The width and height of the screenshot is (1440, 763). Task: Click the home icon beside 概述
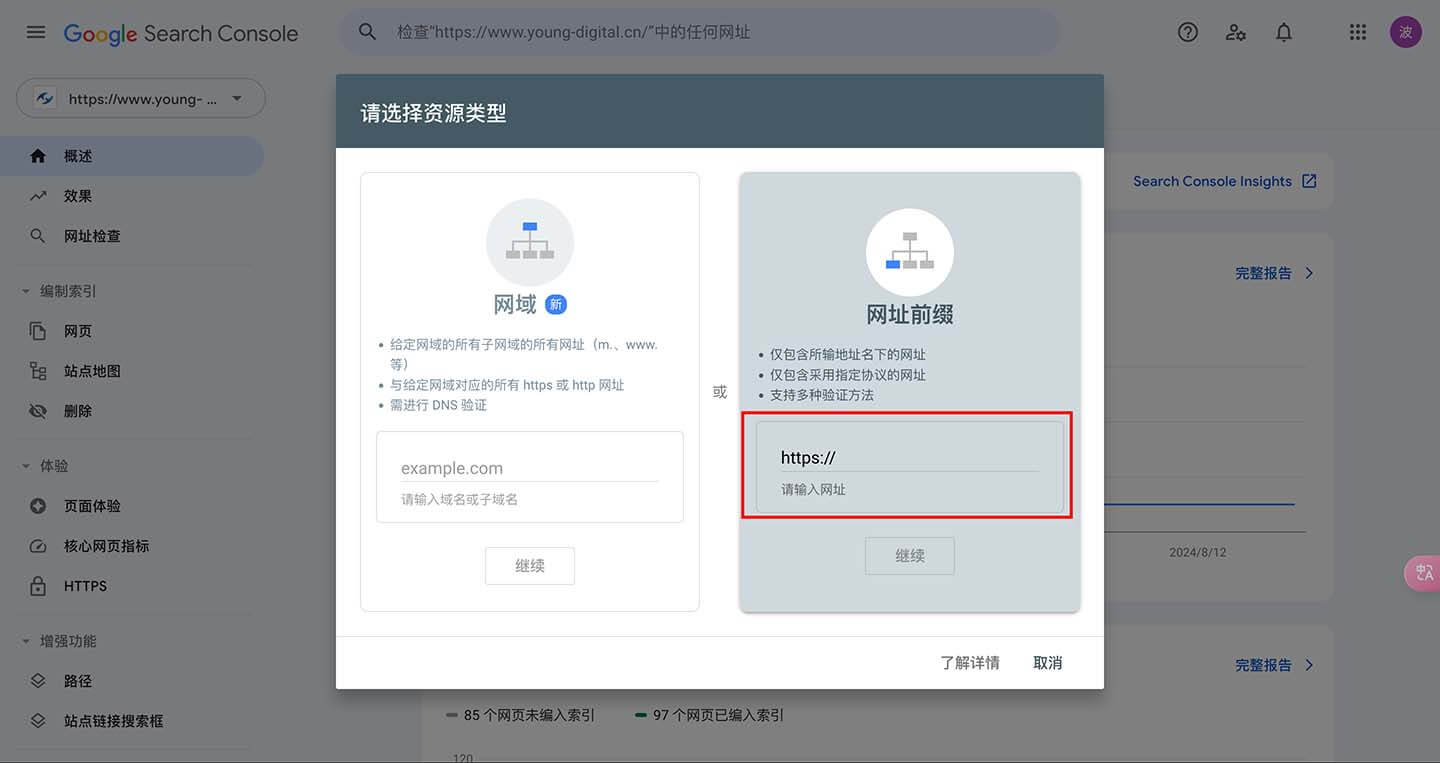38,156
